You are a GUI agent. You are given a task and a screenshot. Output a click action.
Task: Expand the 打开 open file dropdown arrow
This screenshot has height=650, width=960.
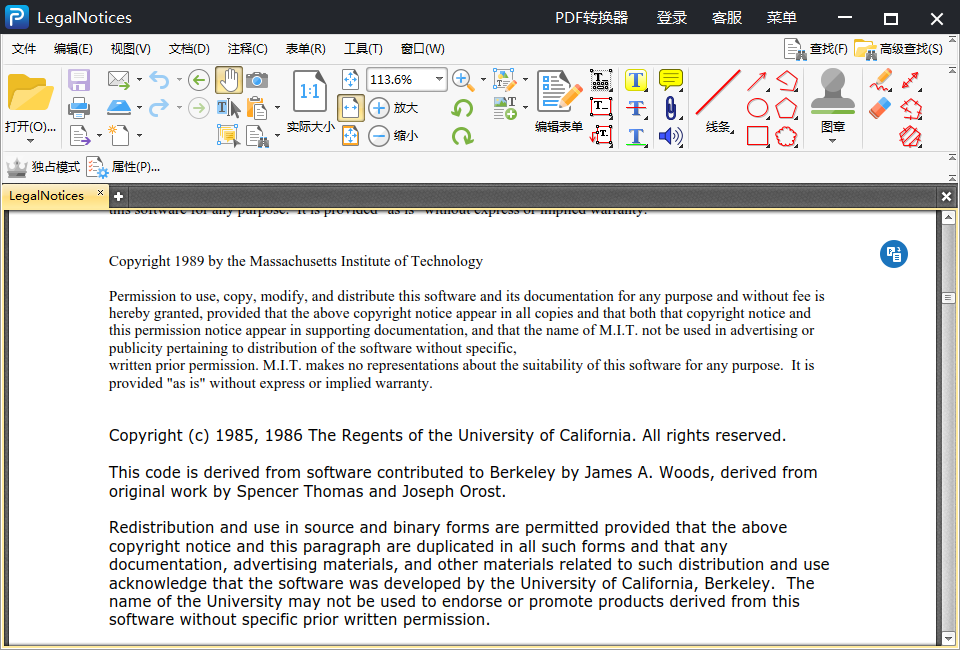point(30,141)
